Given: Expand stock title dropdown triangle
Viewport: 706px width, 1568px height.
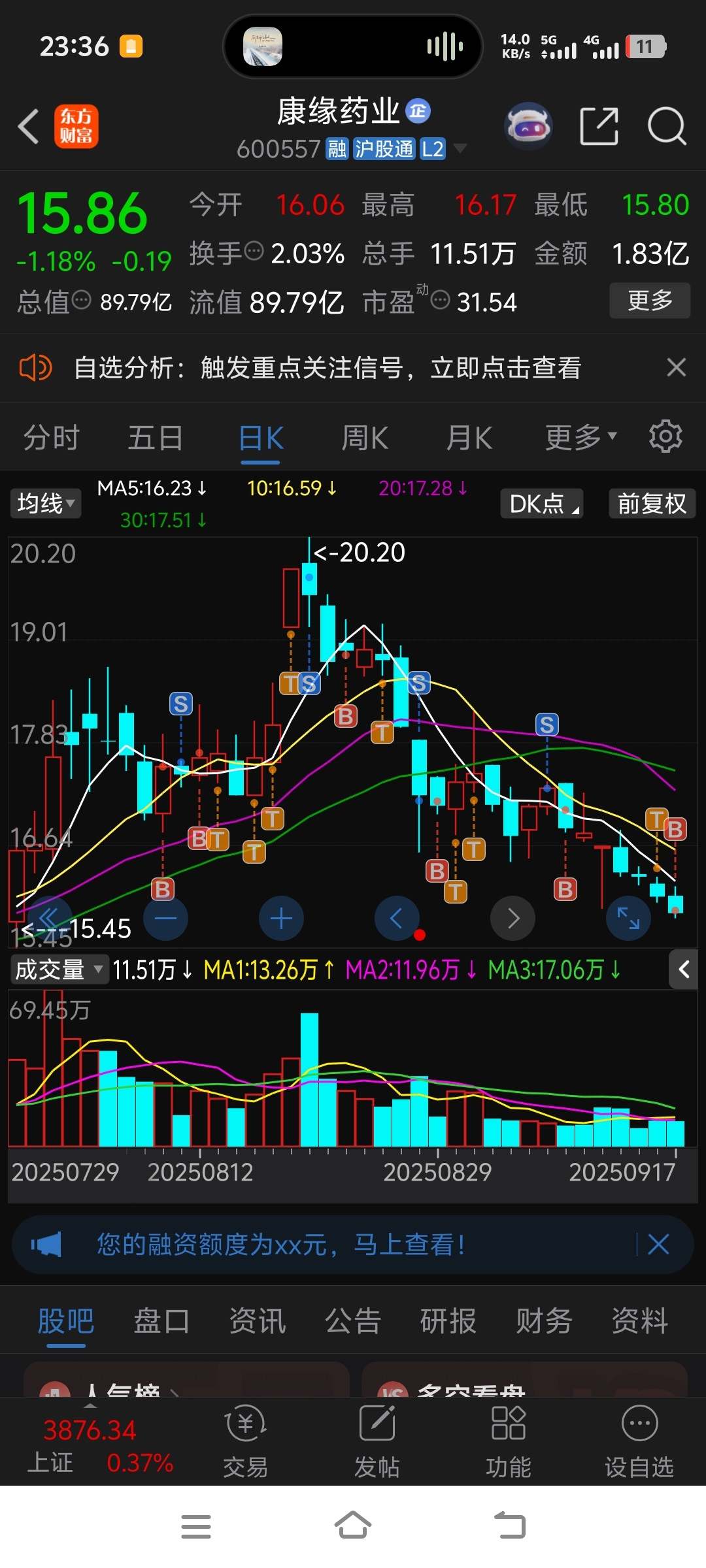Looking at the screenshot, I should click(x=460, y=148).
